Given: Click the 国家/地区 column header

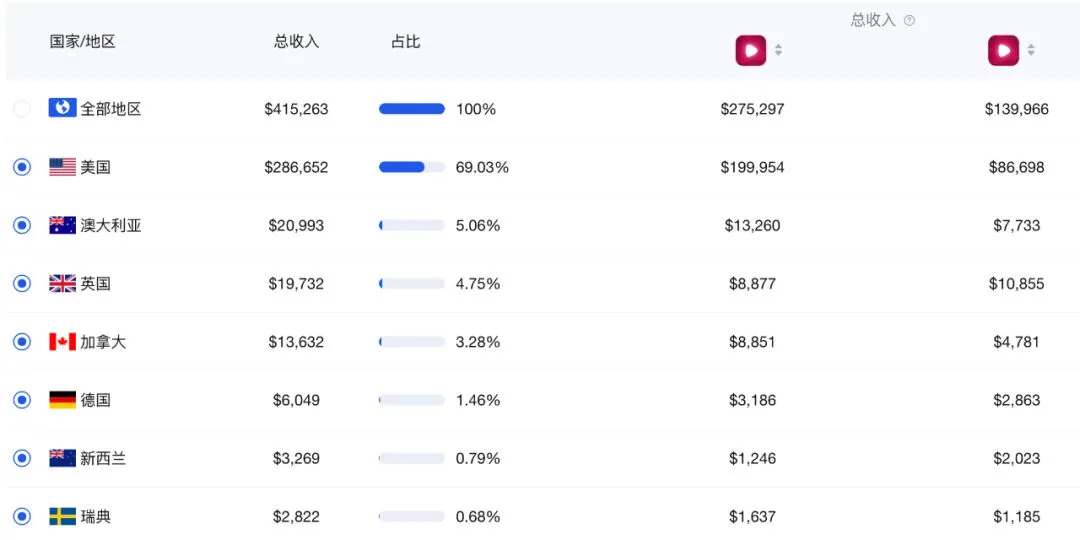Looking at the screenshot, I should (83, 42).
